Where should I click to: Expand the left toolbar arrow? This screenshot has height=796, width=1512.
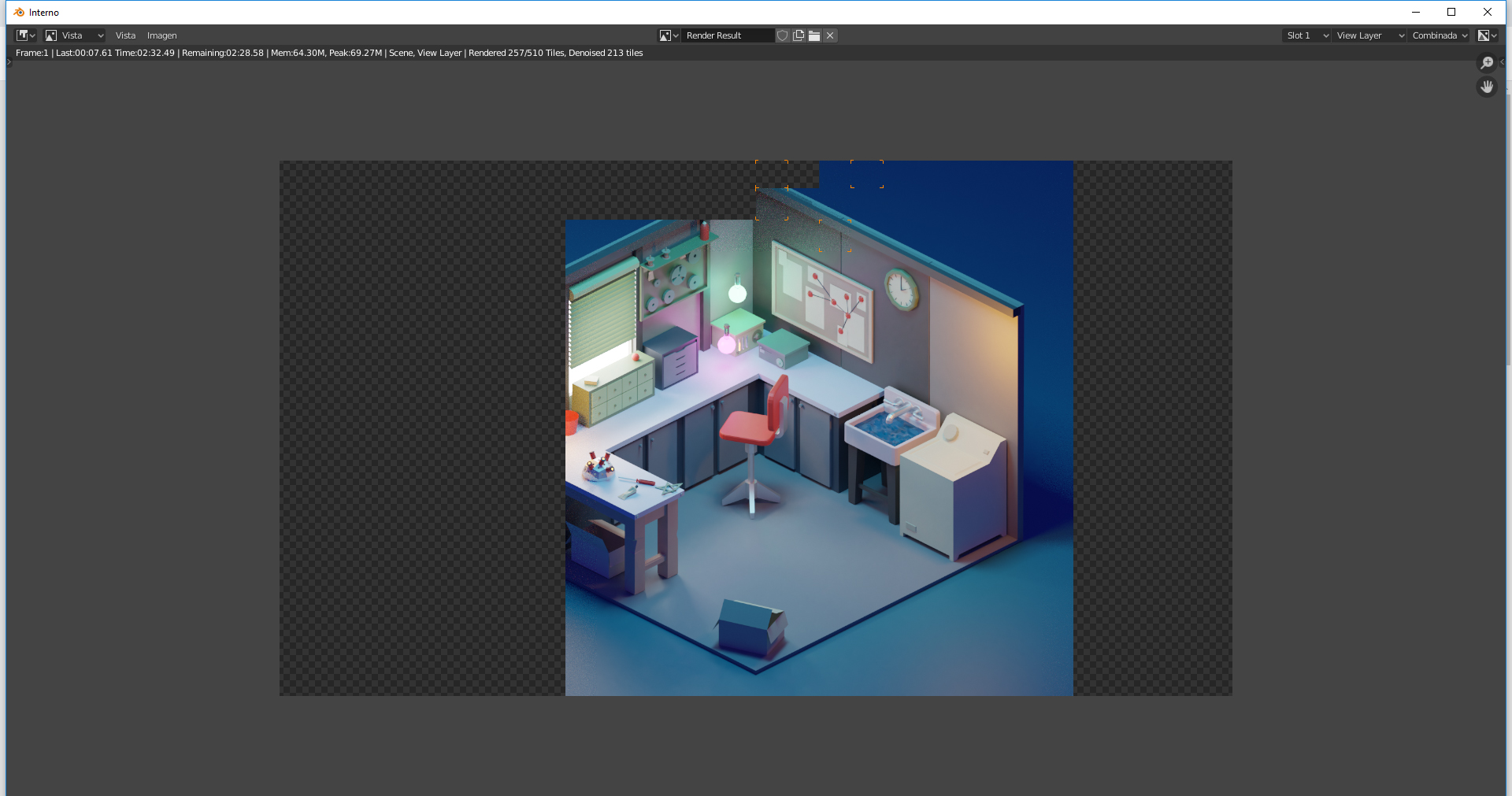pos(9,61)
